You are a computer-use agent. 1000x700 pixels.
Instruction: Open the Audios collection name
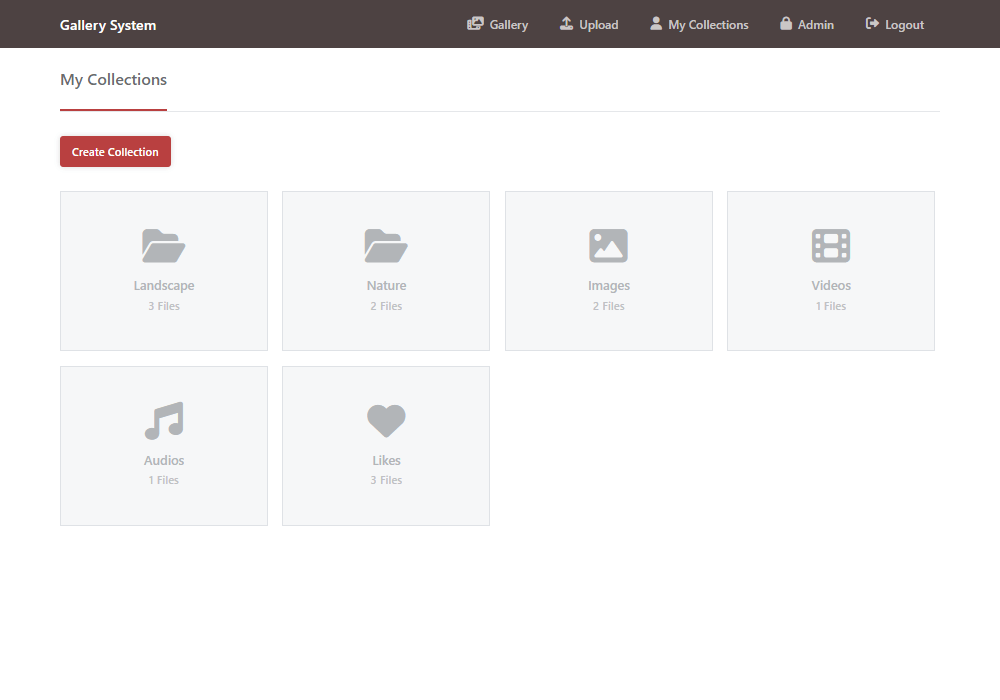tap(164, 460)
